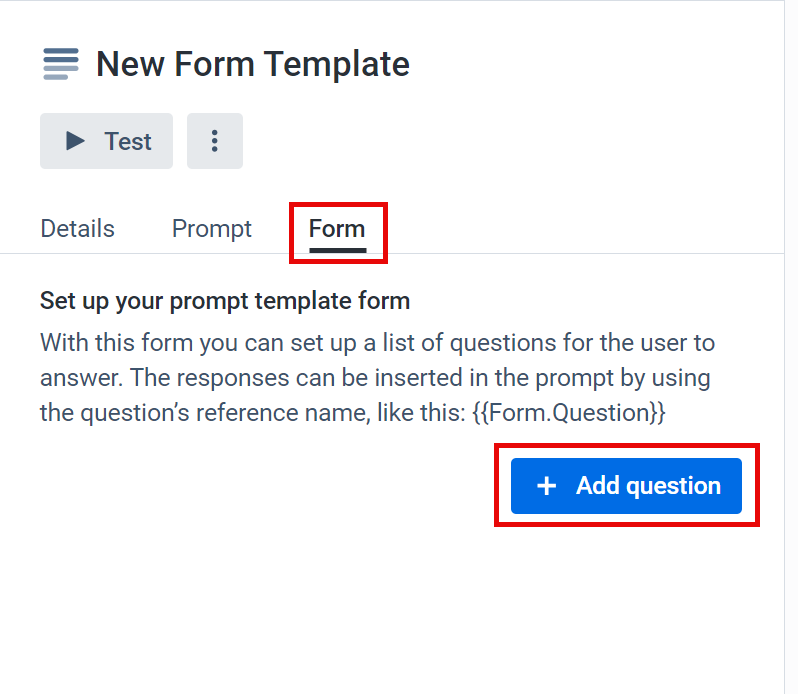The width and height of the screenshot is (798, 694).
Task: Open the three-dot more options menu
Action: 215,141
